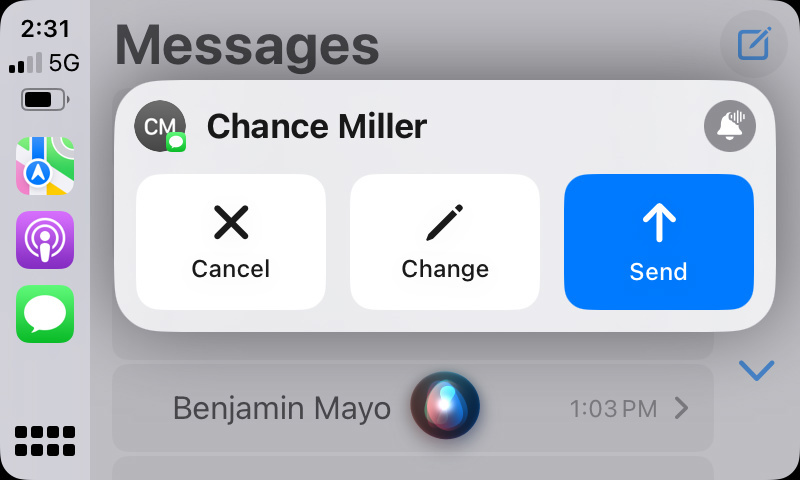The image size is (800, 480).
Task: Click the up arrow on Send
Action: pos(659,222)
